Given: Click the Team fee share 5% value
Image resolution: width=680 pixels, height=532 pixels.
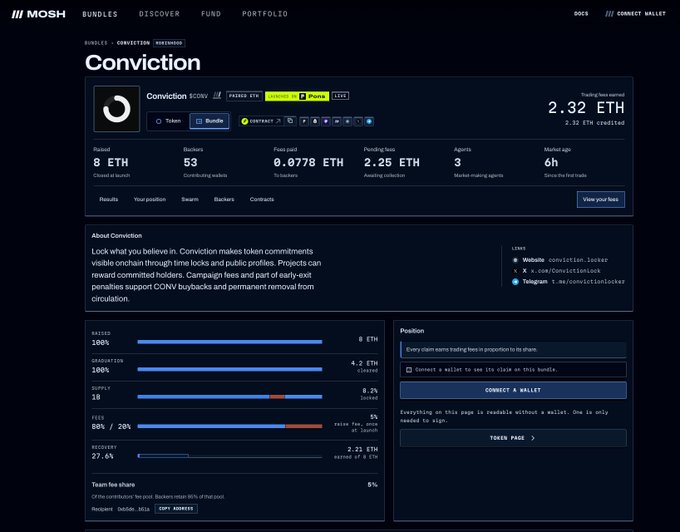Looking at the screenshot, I should pyautogui.click(x=372, y=485).
